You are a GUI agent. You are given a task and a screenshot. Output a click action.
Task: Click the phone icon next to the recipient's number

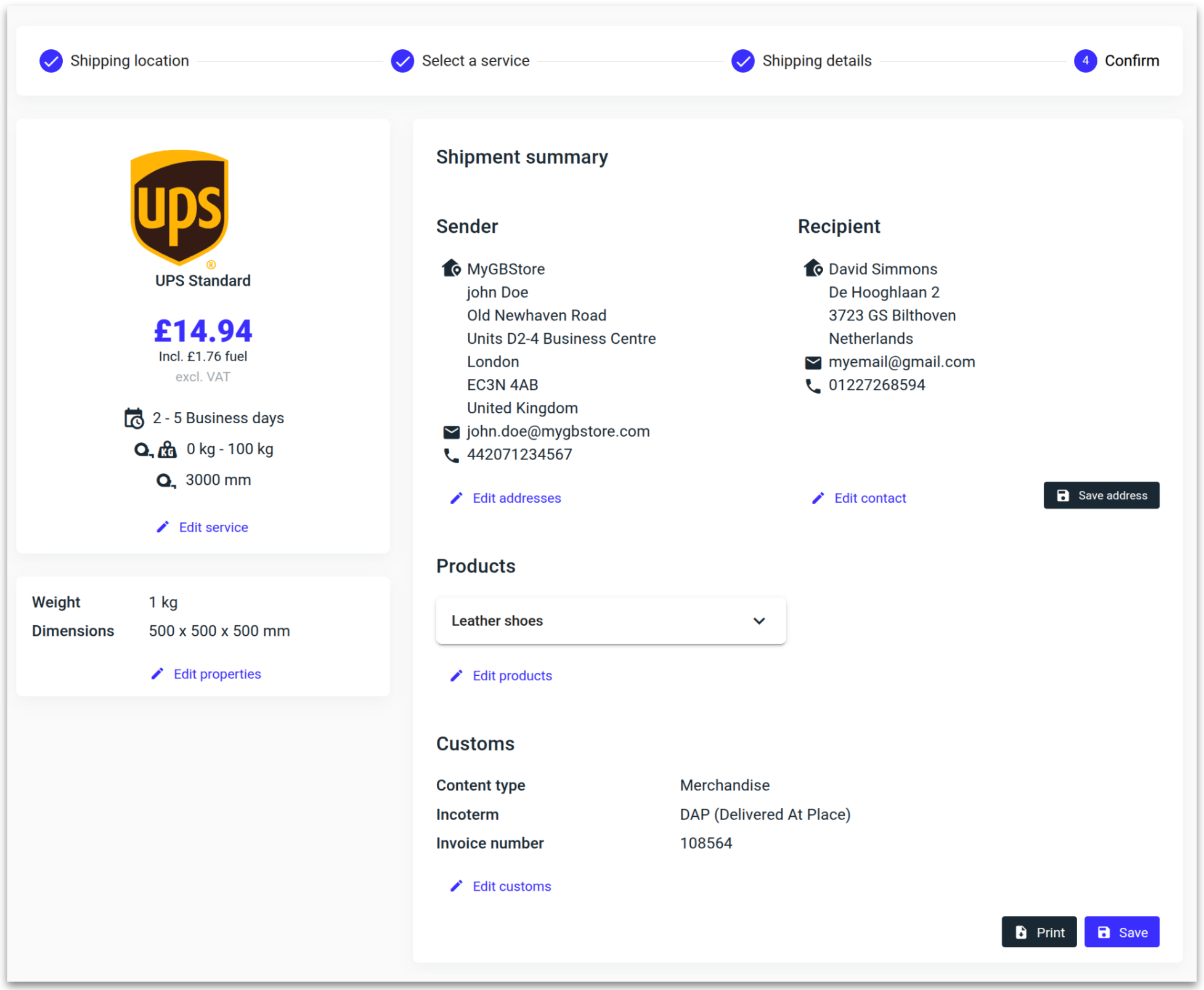813,386
